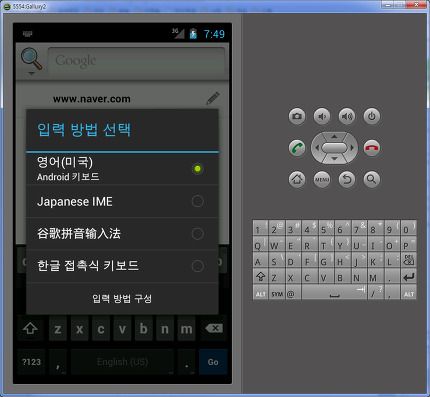This screenshot has width=430, height=397.
Task: Select 영어(미국) Android 키보드 radio option
Action: [122, 169]
